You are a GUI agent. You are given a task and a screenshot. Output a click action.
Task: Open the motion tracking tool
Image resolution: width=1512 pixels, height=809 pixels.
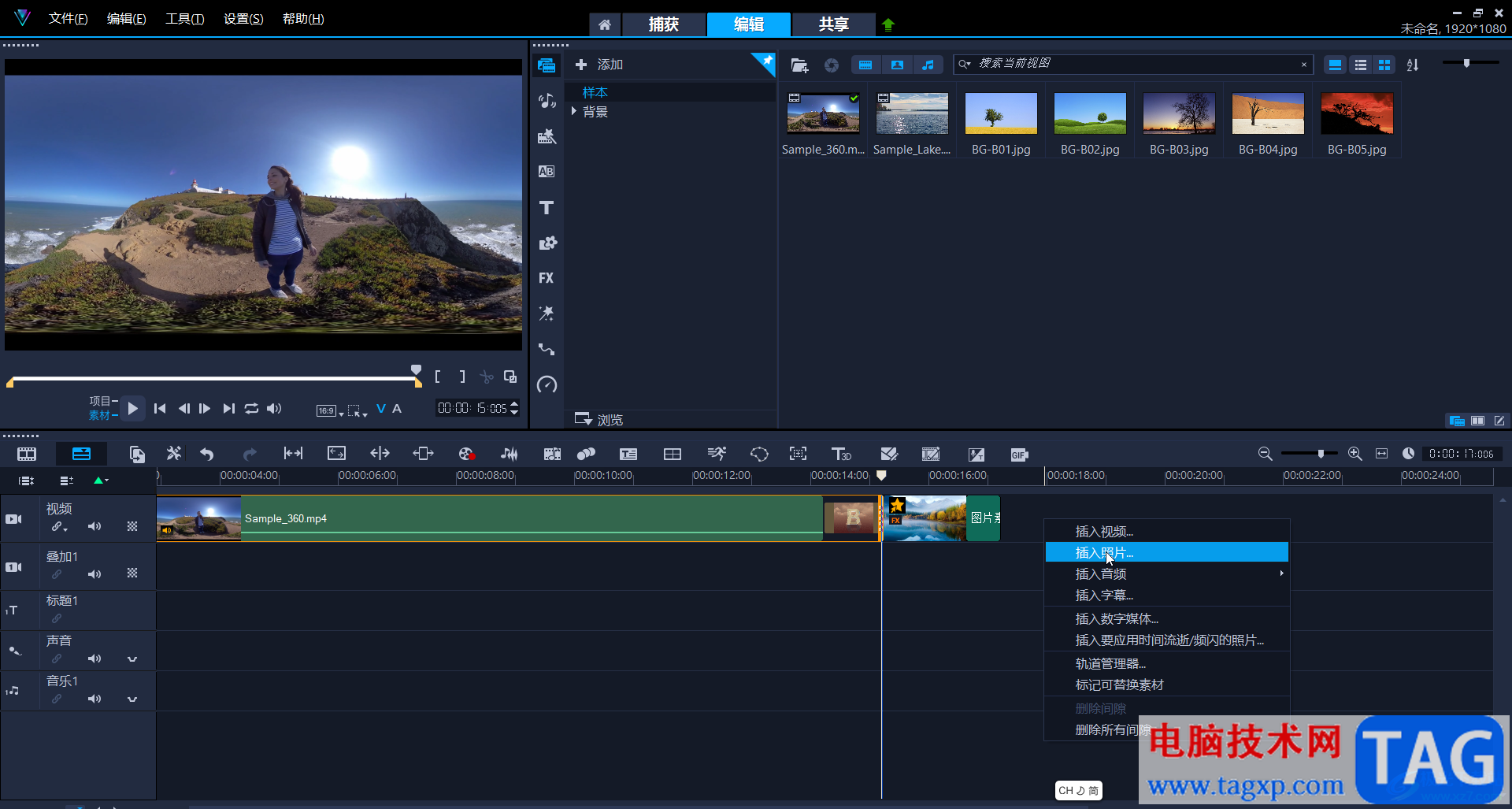coord(586,454)
